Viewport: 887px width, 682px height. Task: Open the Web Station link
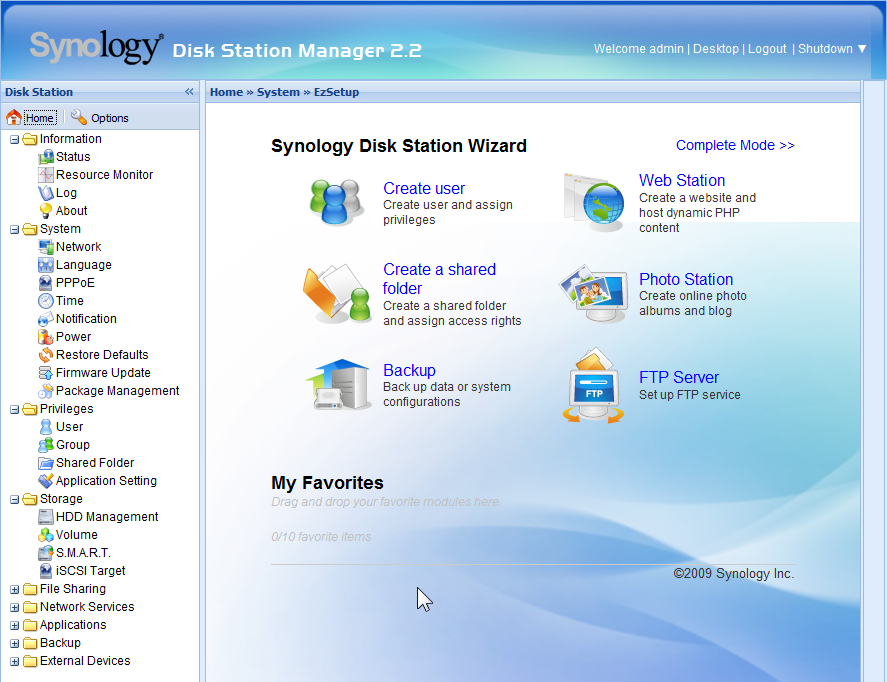[x=682, y=180]
